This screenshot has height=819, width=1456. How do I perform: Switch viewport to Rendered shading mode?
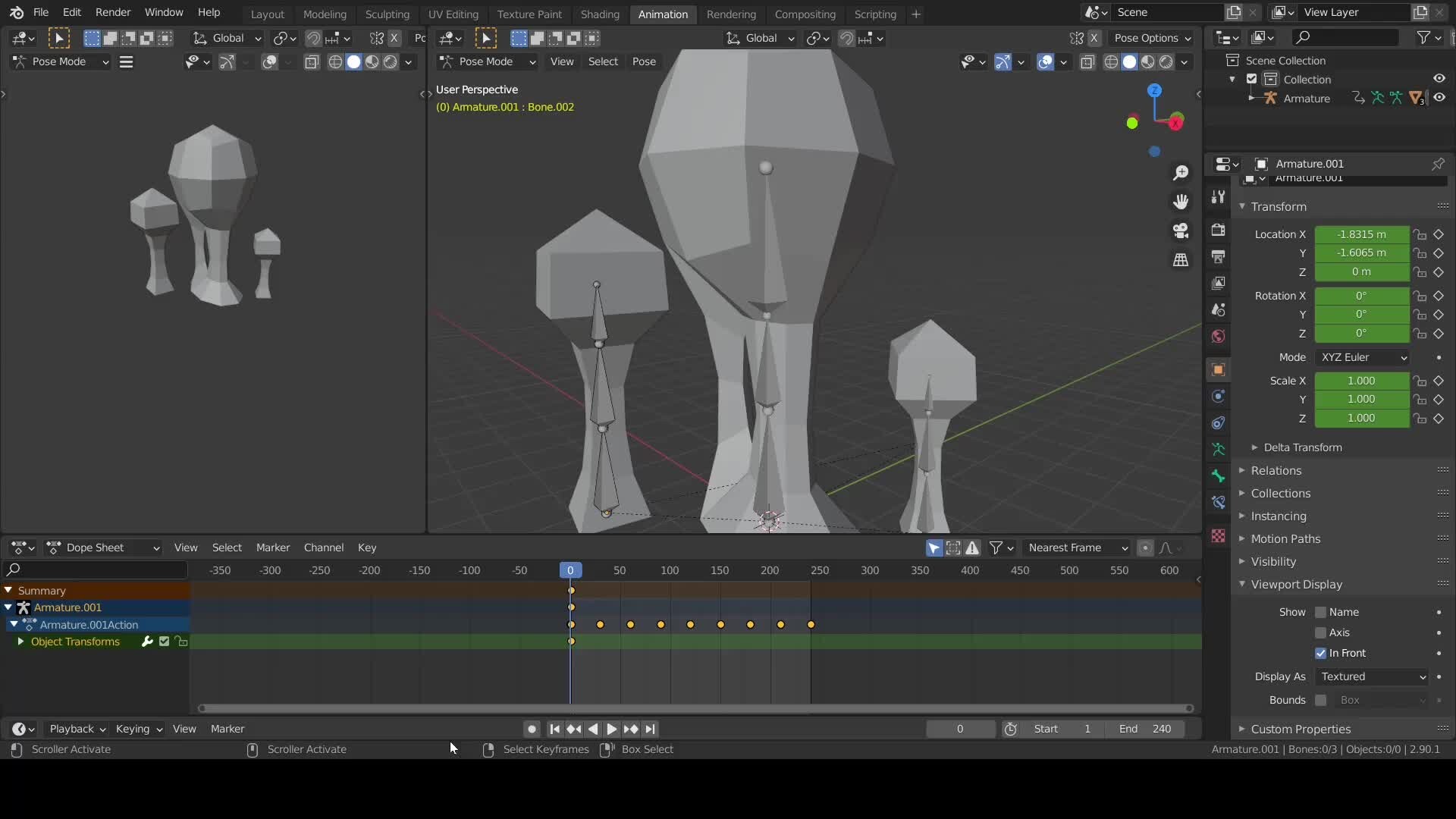point(1166,62)
